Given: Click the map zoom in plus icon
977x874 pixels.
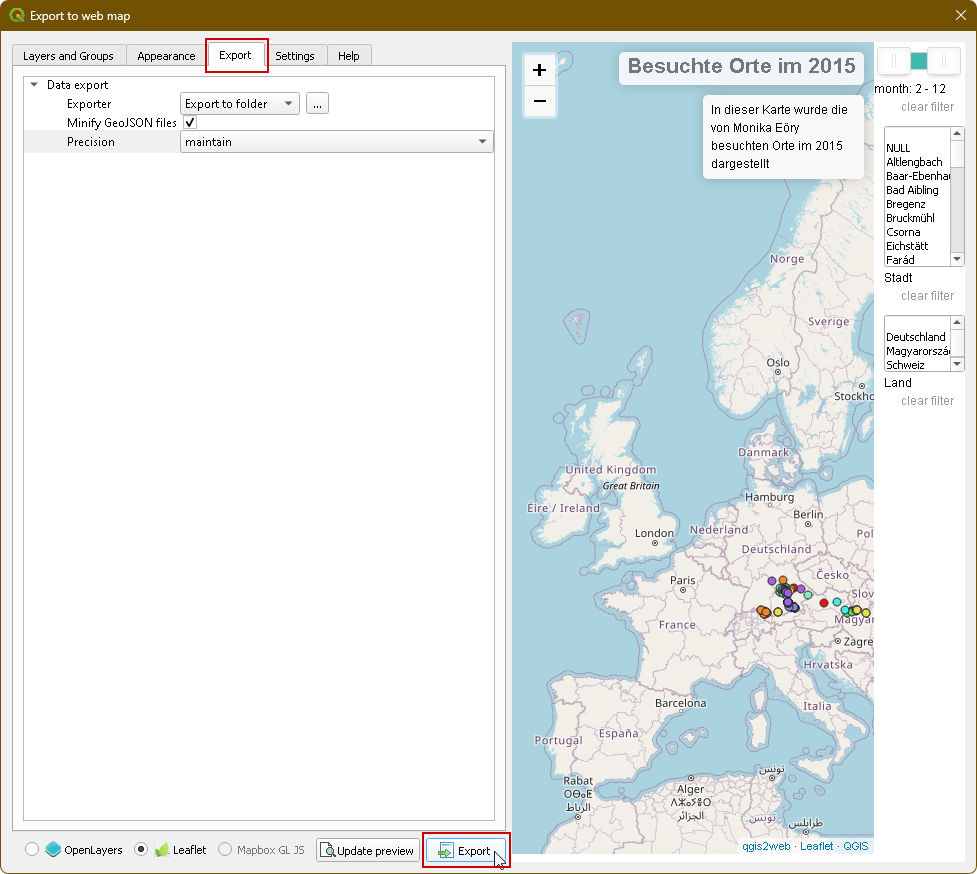Looking at the screenshot, I should [540, 70].
